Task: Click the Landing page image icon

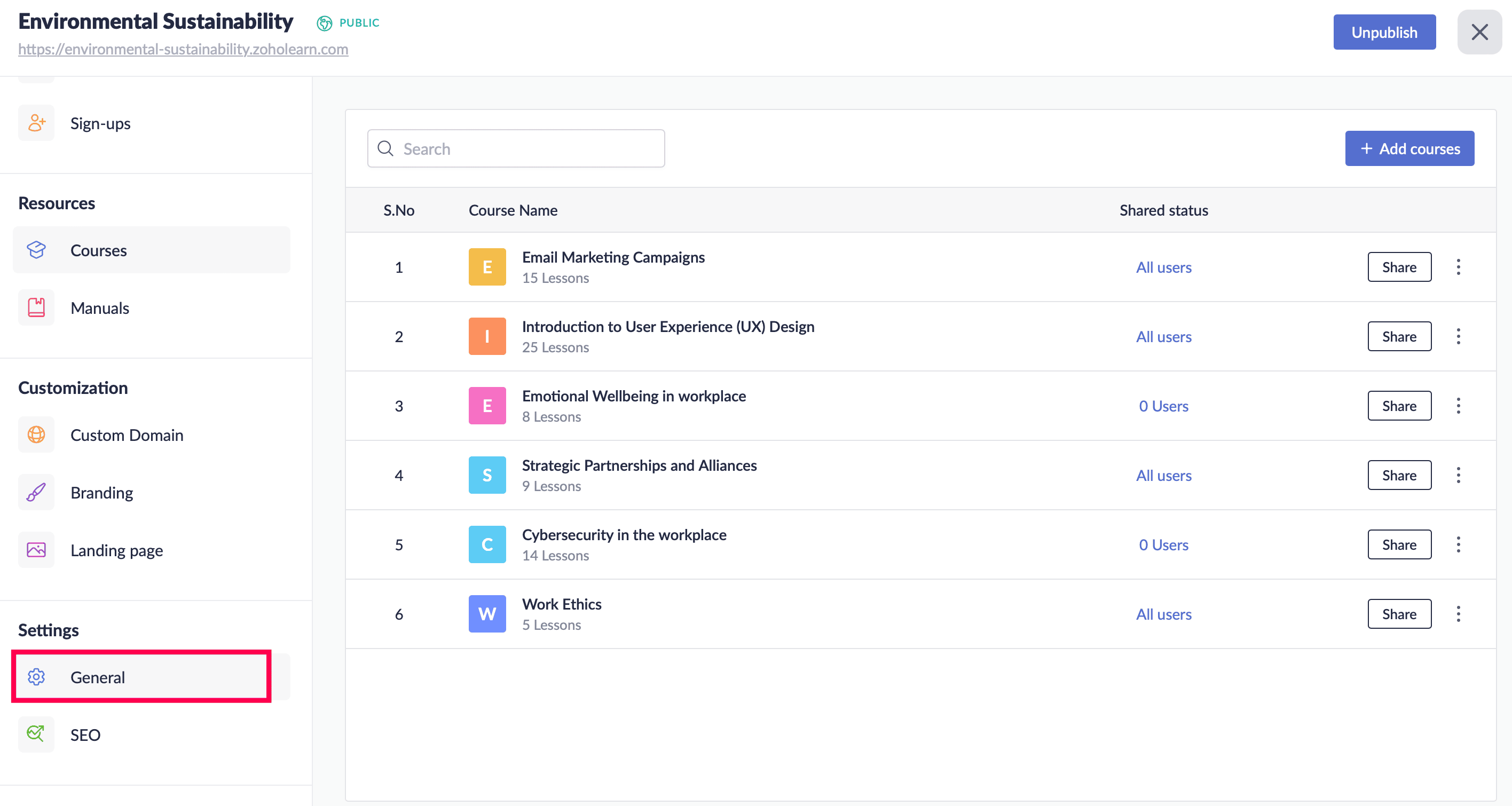Action: (x=36, y=550)
